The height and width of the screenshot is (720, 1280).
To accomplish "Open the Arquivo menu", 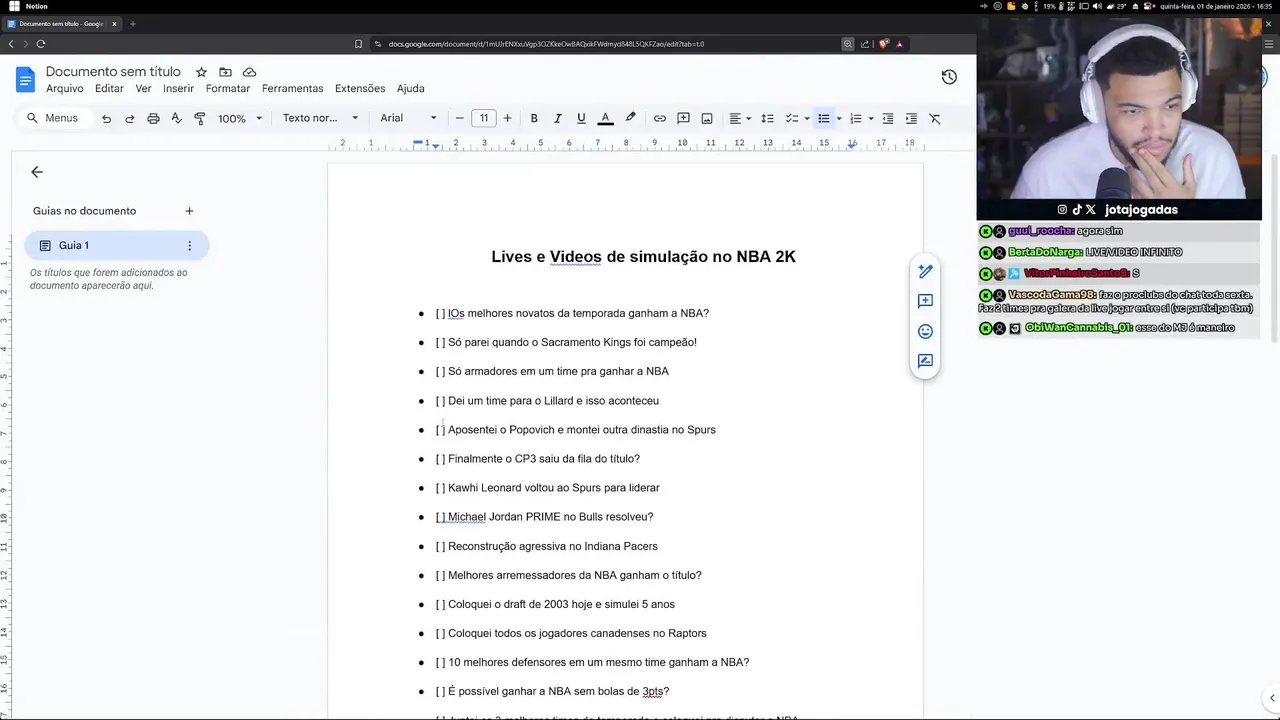I will click(65, 89).
